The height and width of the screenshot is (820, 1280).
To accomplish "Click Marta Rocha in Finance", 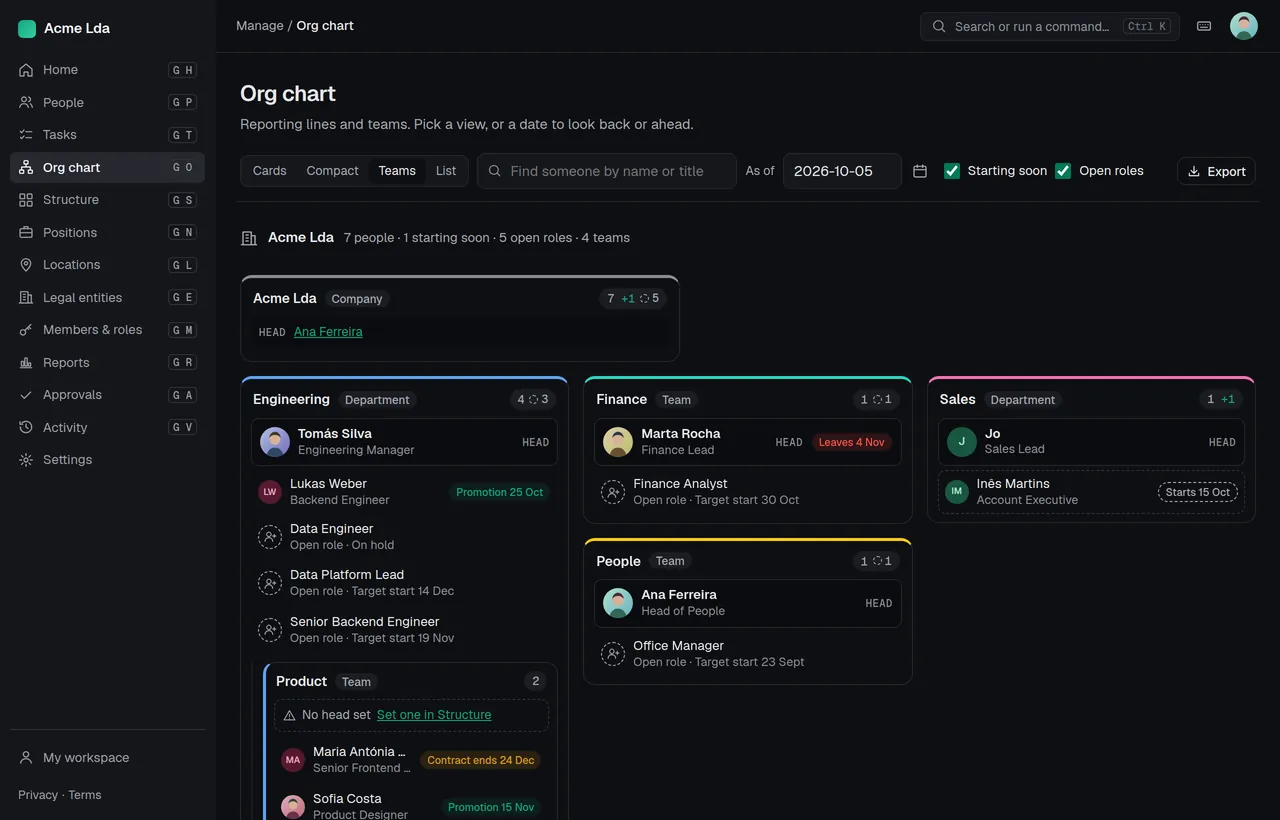I will point(748,442).
